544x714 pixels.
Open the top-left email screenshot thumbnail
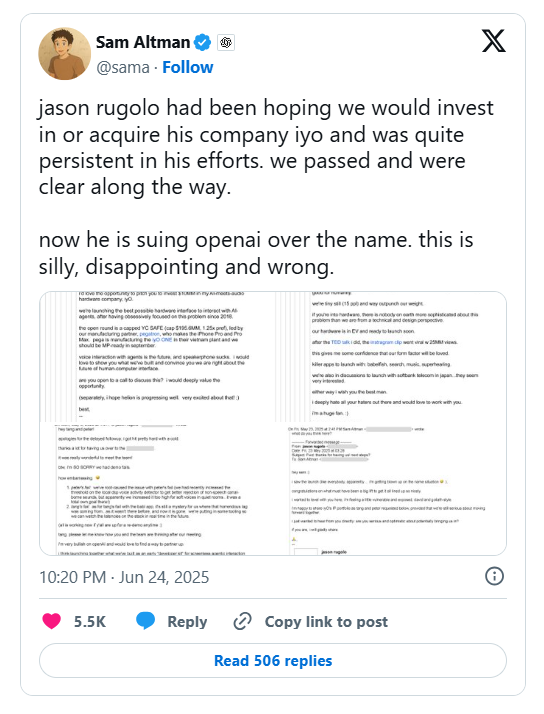[157, 357]
